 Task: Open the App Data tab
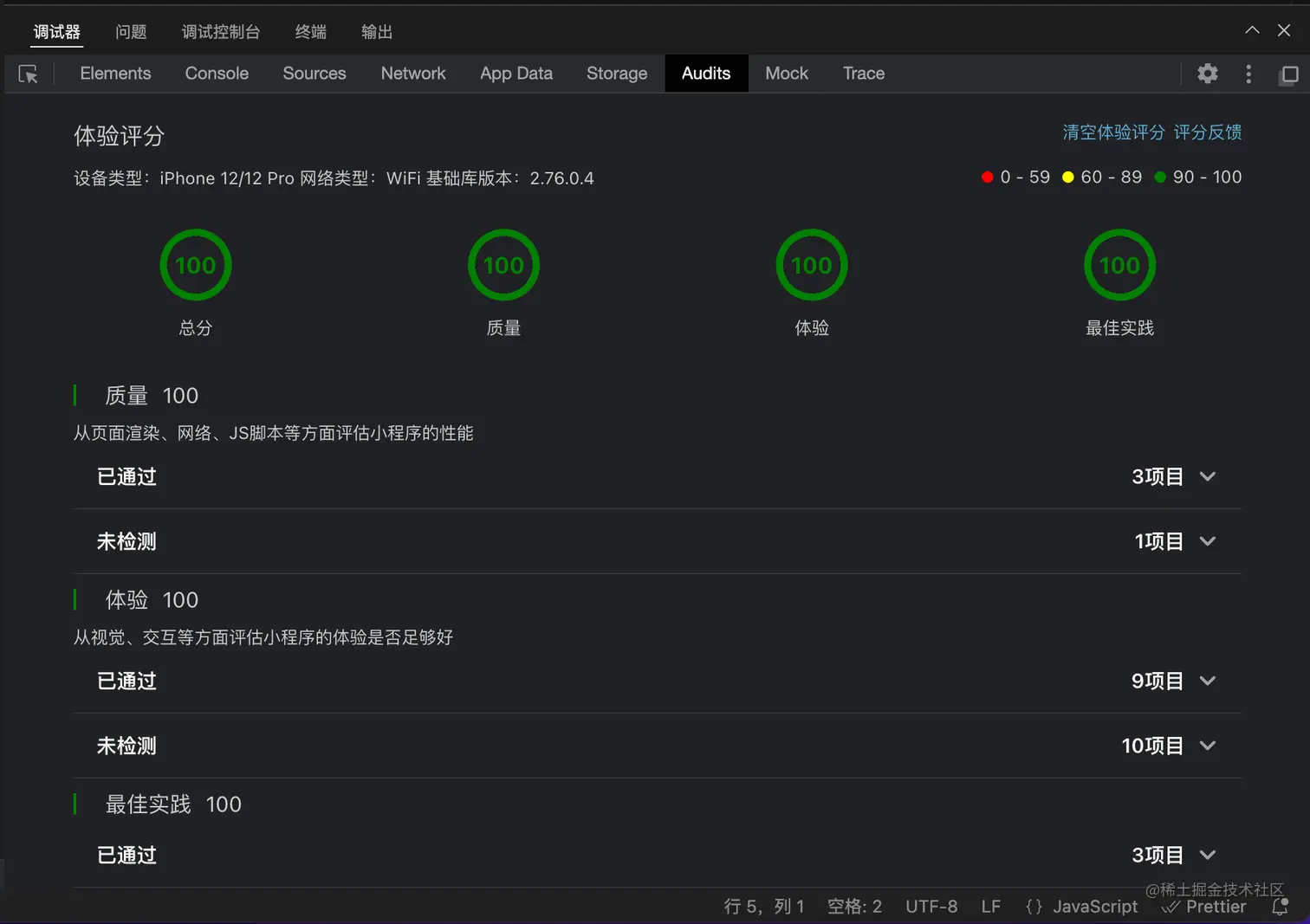coord(516,74)
